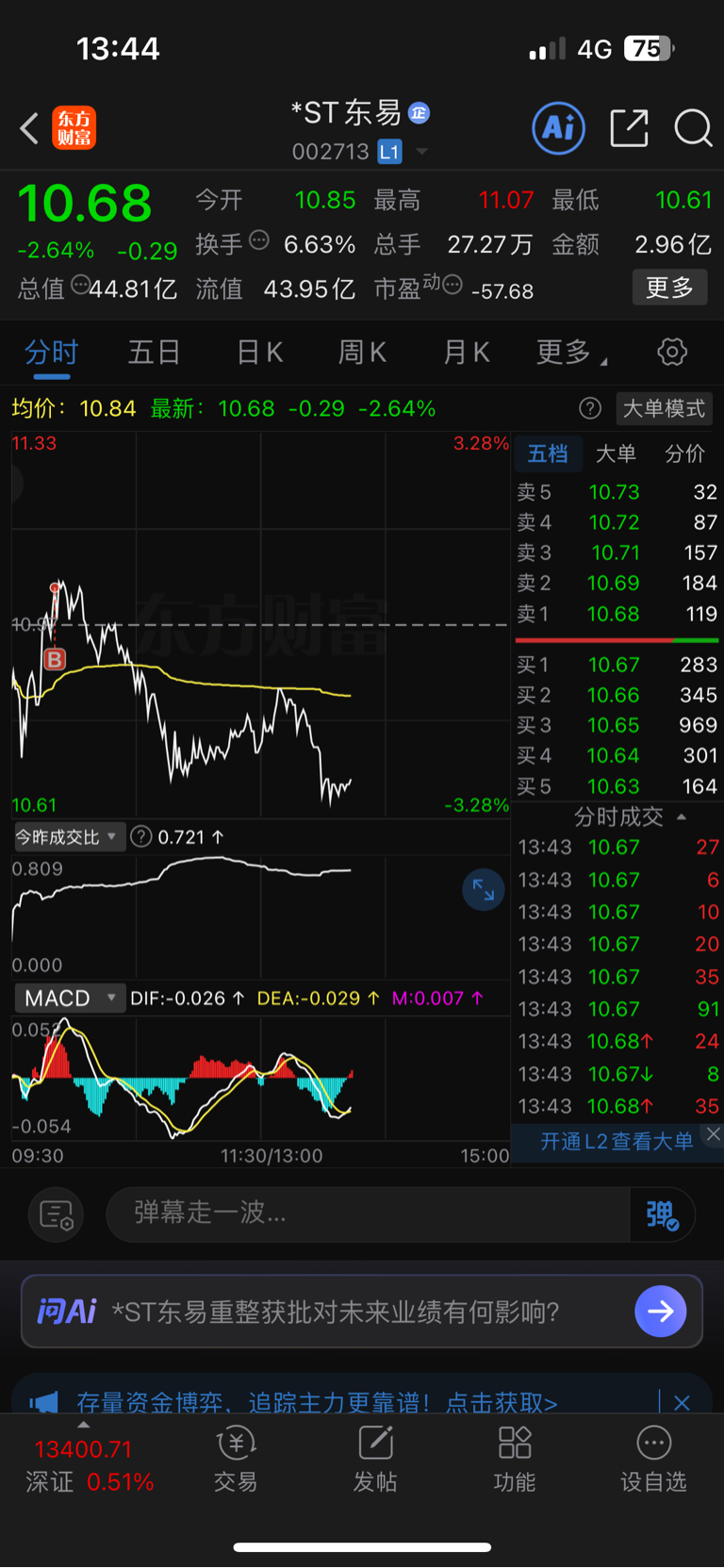Send the AI question with arrow button
The width and height of the screenshot is (724, 1568).
coord(661,1312)
